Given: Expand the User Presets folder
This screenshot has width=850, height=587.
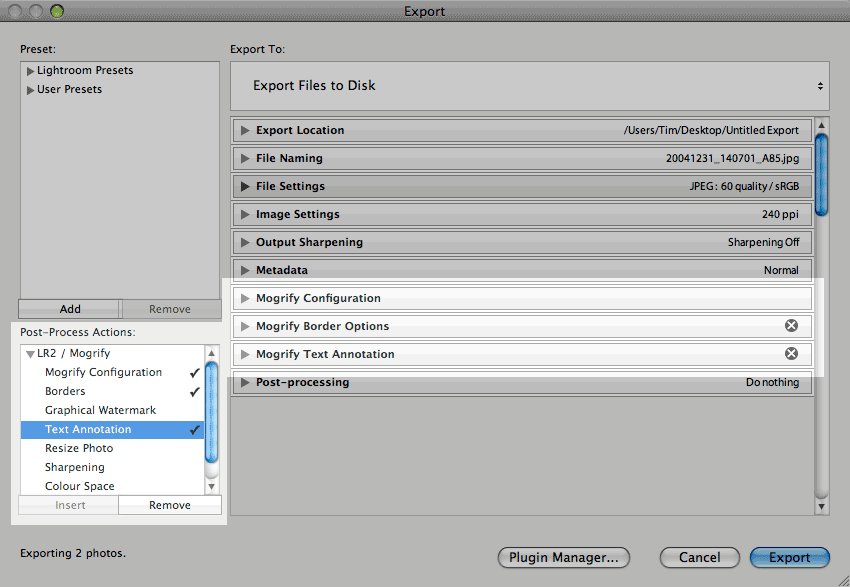Looking at the screenshot, I should coord(31,90).
